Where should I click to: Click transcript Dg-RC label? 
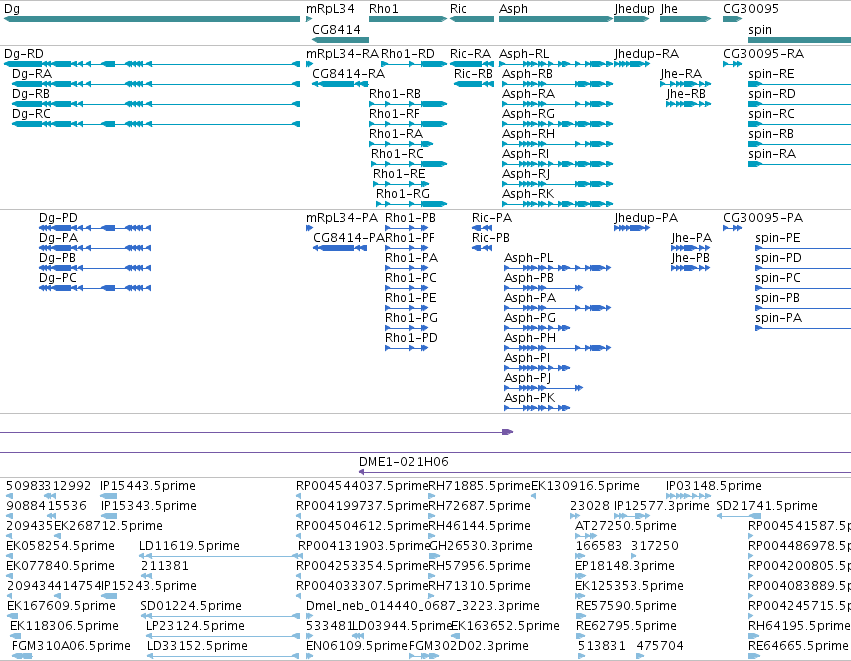click(31, 114)
